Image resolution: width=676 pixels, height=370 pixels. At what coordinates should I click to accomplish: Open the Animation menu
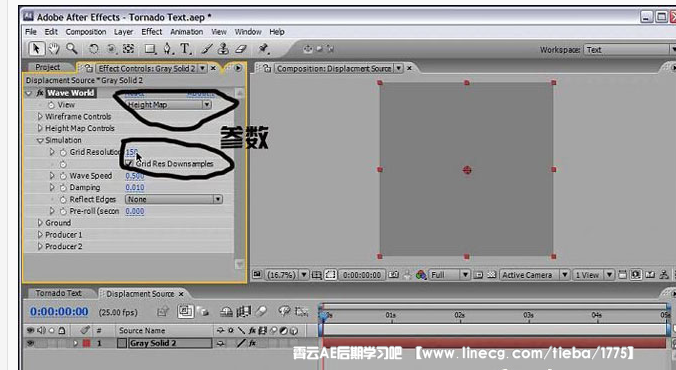(x=186, y=32)
